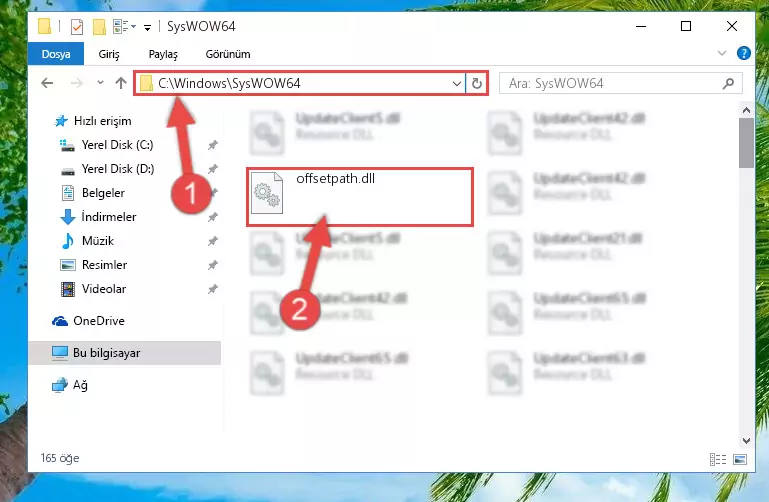Click the folder icon in the title bar
This screenshot has height=502, width=769.
44,26
